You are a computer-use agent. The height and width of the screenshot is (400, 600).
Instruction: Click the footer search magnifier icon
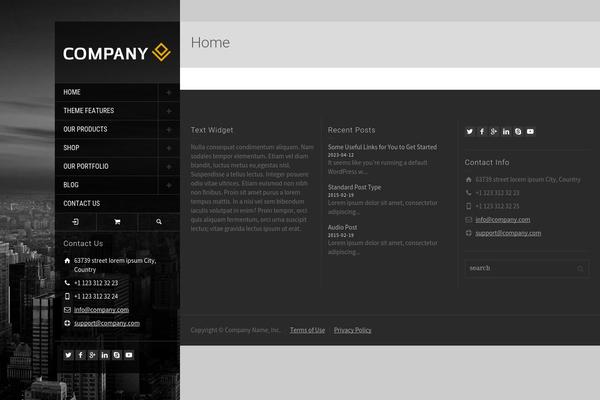[580, 268]
